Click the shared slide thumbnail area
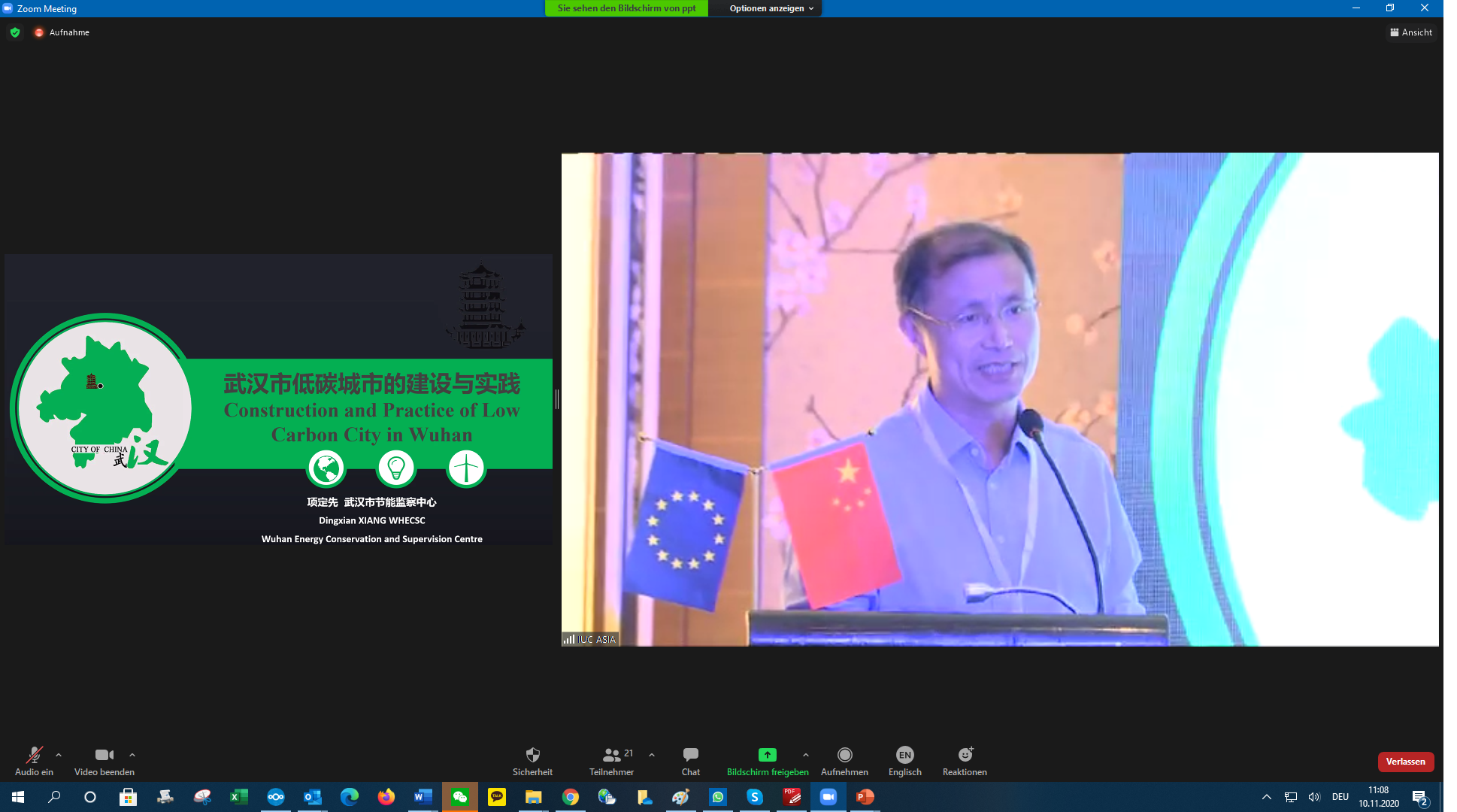 point(278,399)
